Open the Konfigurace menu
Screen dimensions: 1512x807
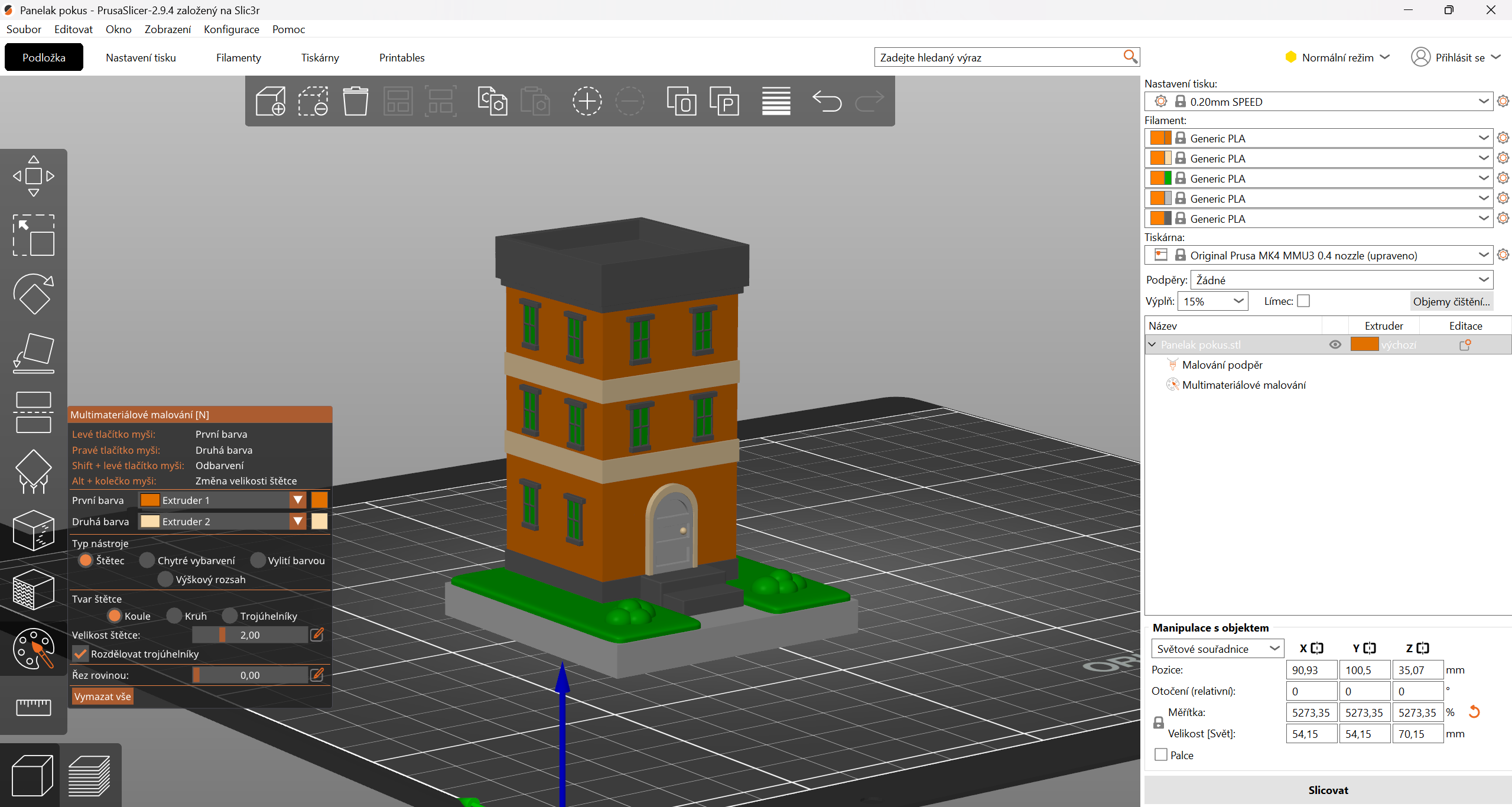tap(231, 29)
